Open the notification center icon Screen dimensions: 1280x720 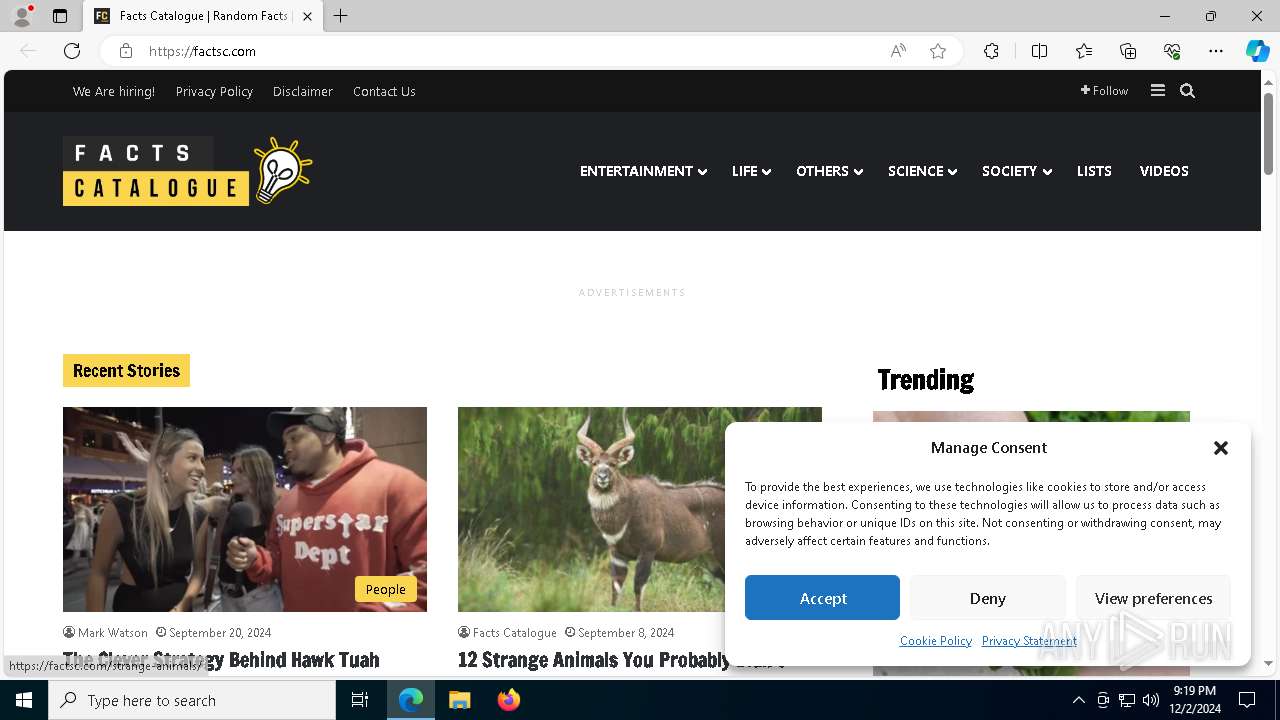pyautogui.click(x=1247, y=700)
